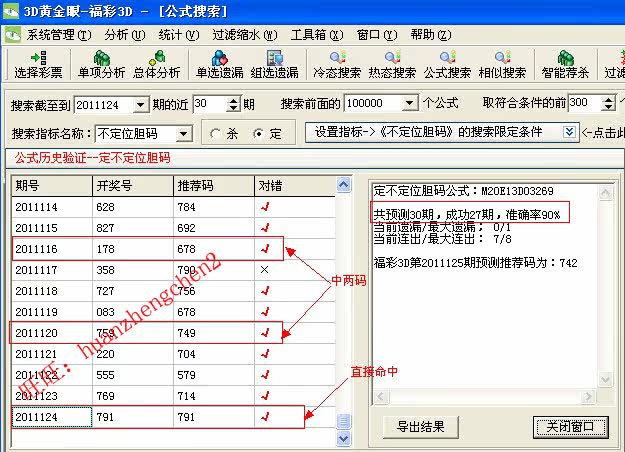Open the 100000 formula count dropdown
The height and width of the screenshot is (452, 625).
point(409,103)
